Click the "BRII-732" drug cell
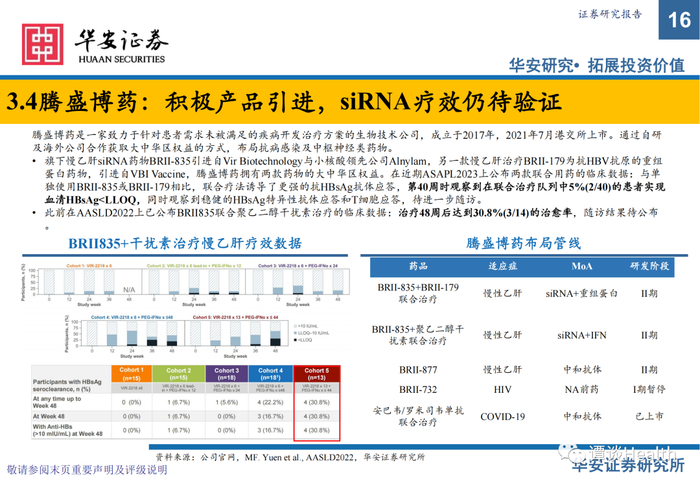This screenshot has width=700, height=485. click(x=418, y=389)
